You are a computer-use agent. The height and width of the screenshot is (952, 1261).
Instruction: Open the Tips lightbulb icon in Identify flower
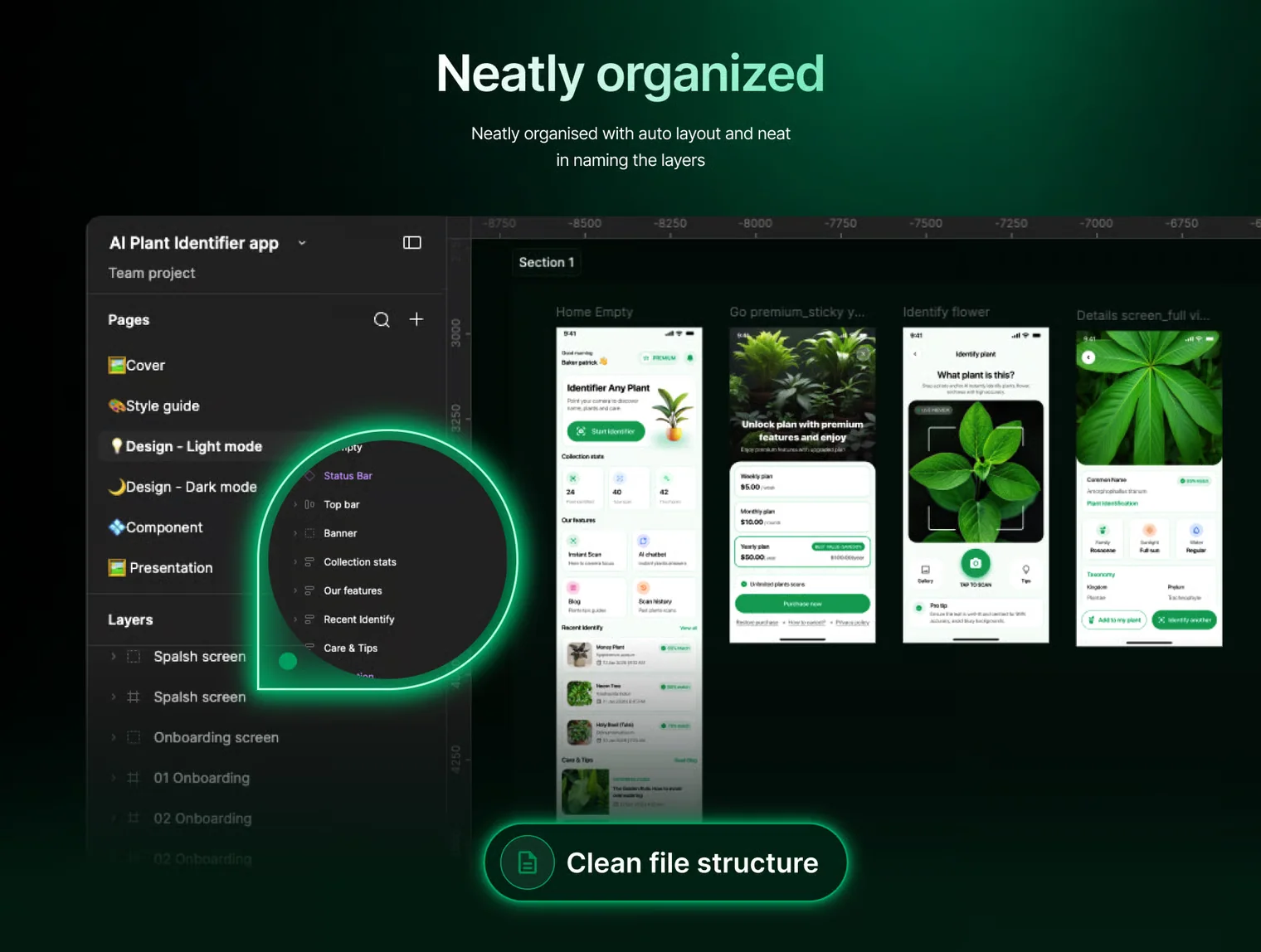coord(1026,570)
